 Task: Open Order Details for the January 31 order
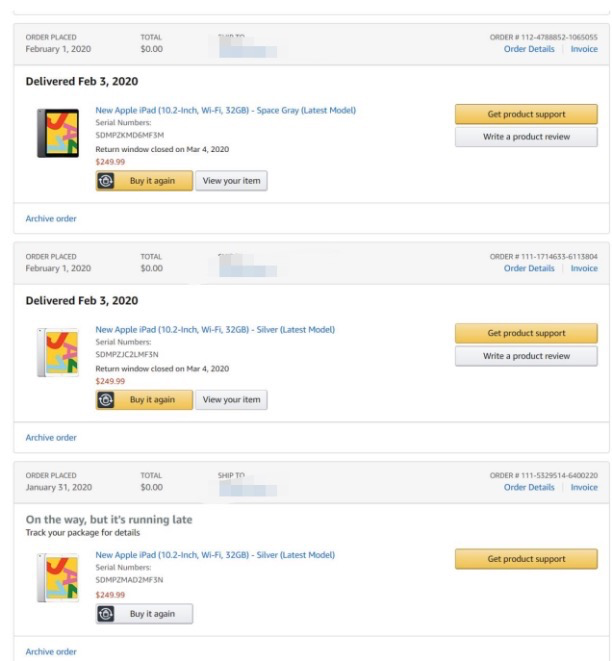[x=529, y=487]
